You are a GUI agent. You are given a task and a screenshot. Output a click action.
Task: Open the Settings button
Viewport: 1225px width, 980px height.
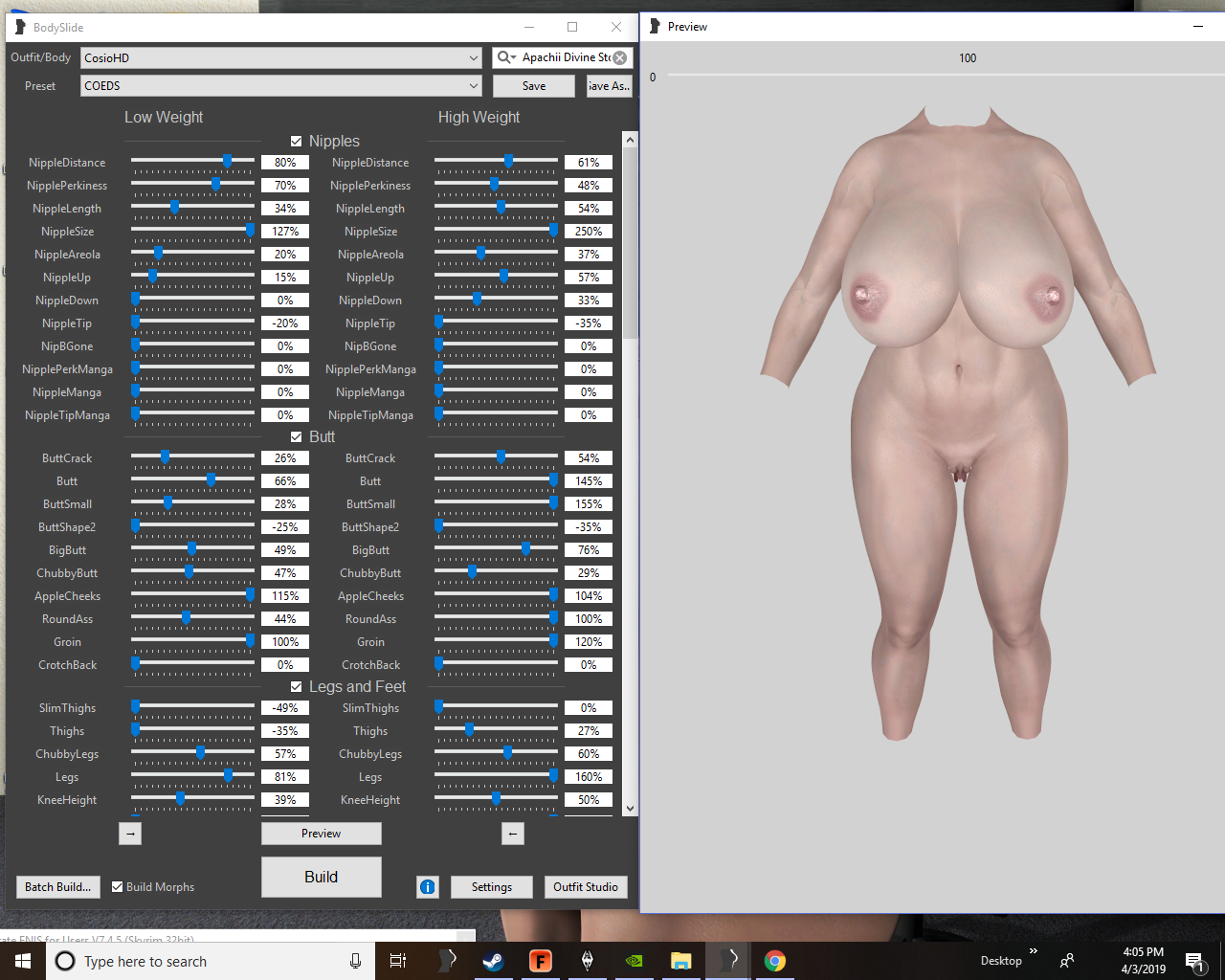[x=492, y=887]
